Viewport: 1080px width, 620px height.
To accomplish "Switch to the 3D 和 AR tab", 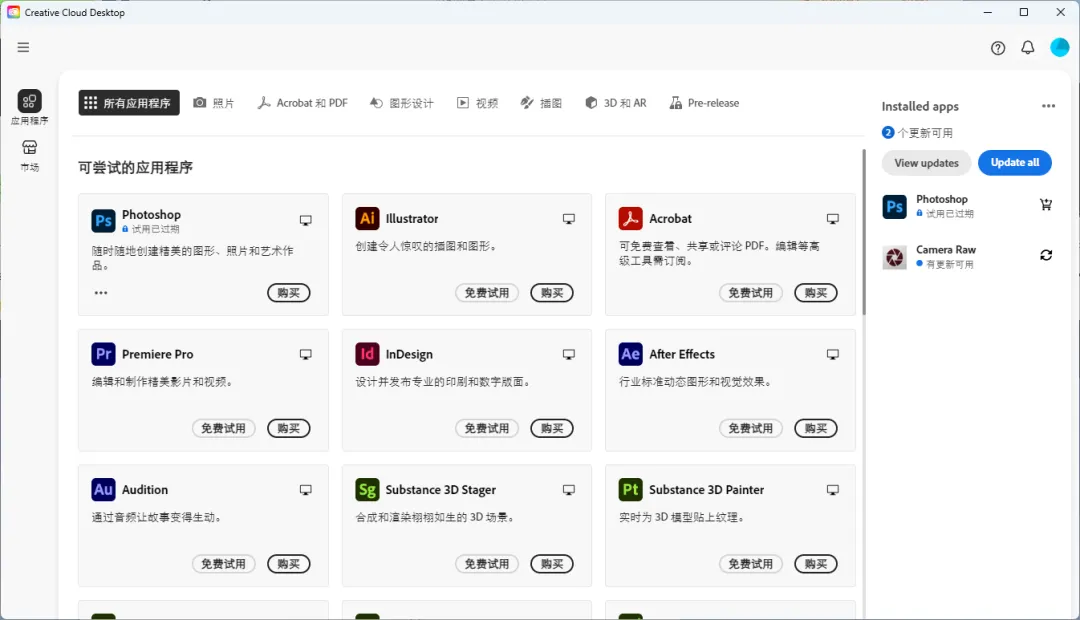I will (x=616, y=103).
